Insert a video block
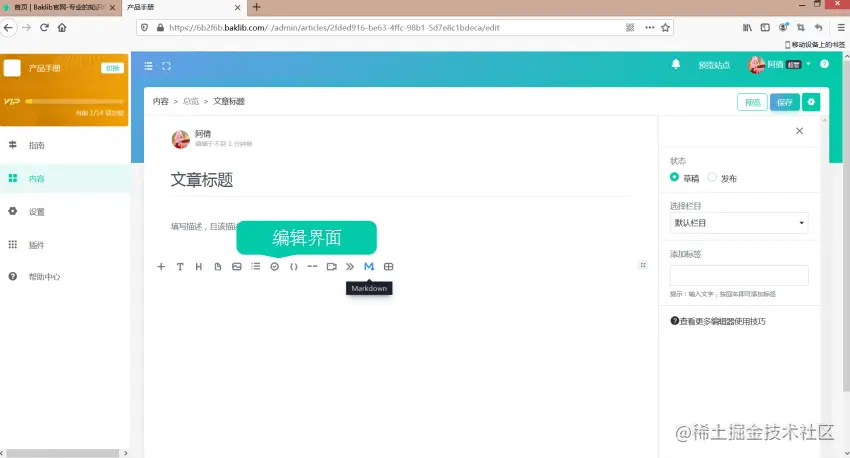The height and width of the screenshot is (458, 850). [x=332, y=267]
